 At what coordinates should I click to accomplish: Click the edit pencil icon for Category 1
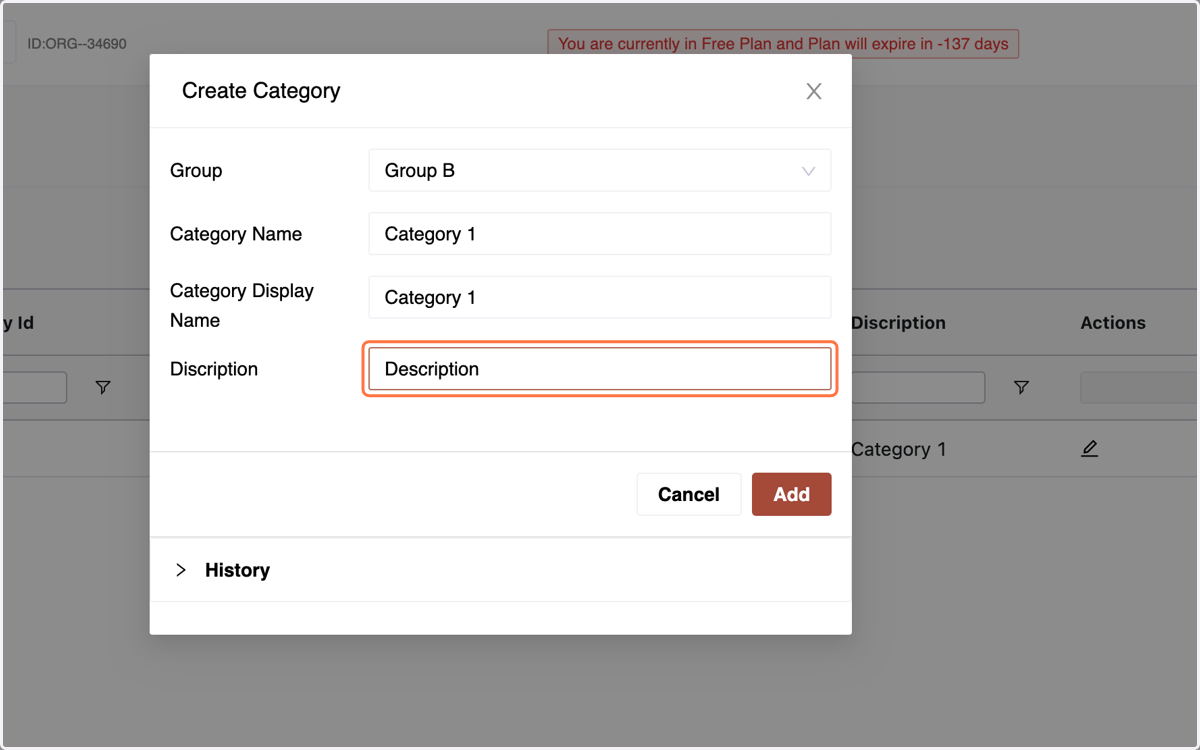tap(1090, 449)
